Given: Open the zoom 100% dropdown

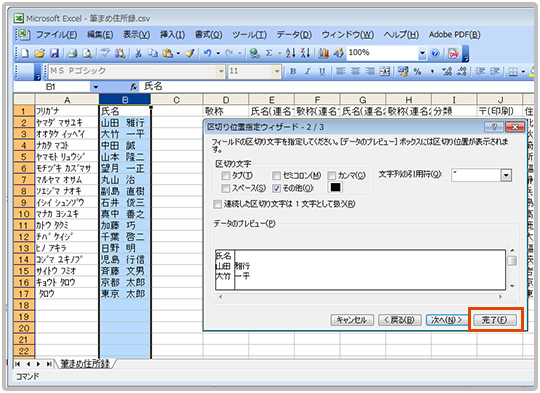Looking at the screenshot, I should (422, 53).
